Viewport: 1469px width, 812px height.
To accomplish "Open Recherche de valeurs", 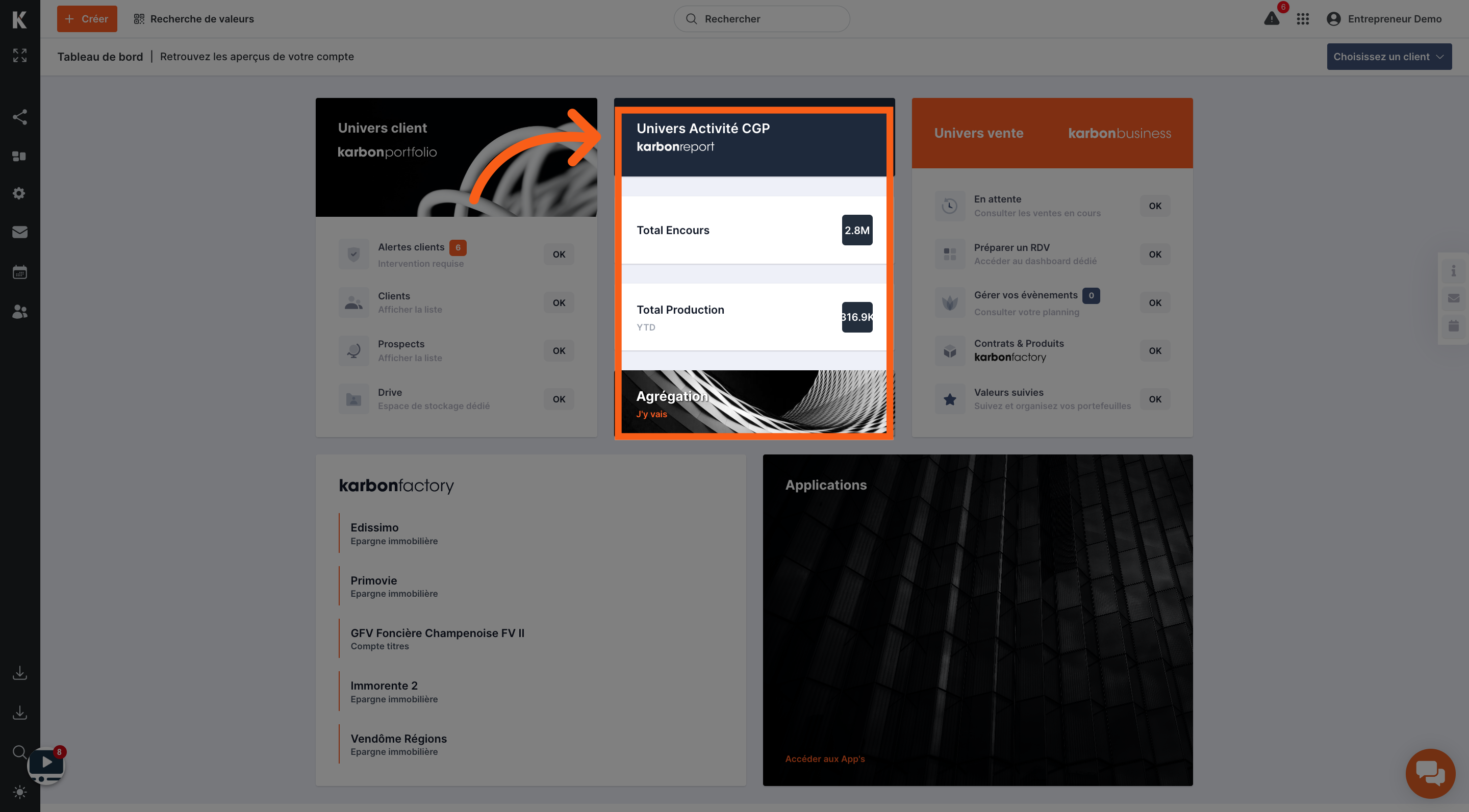I will tap(194, 19).
